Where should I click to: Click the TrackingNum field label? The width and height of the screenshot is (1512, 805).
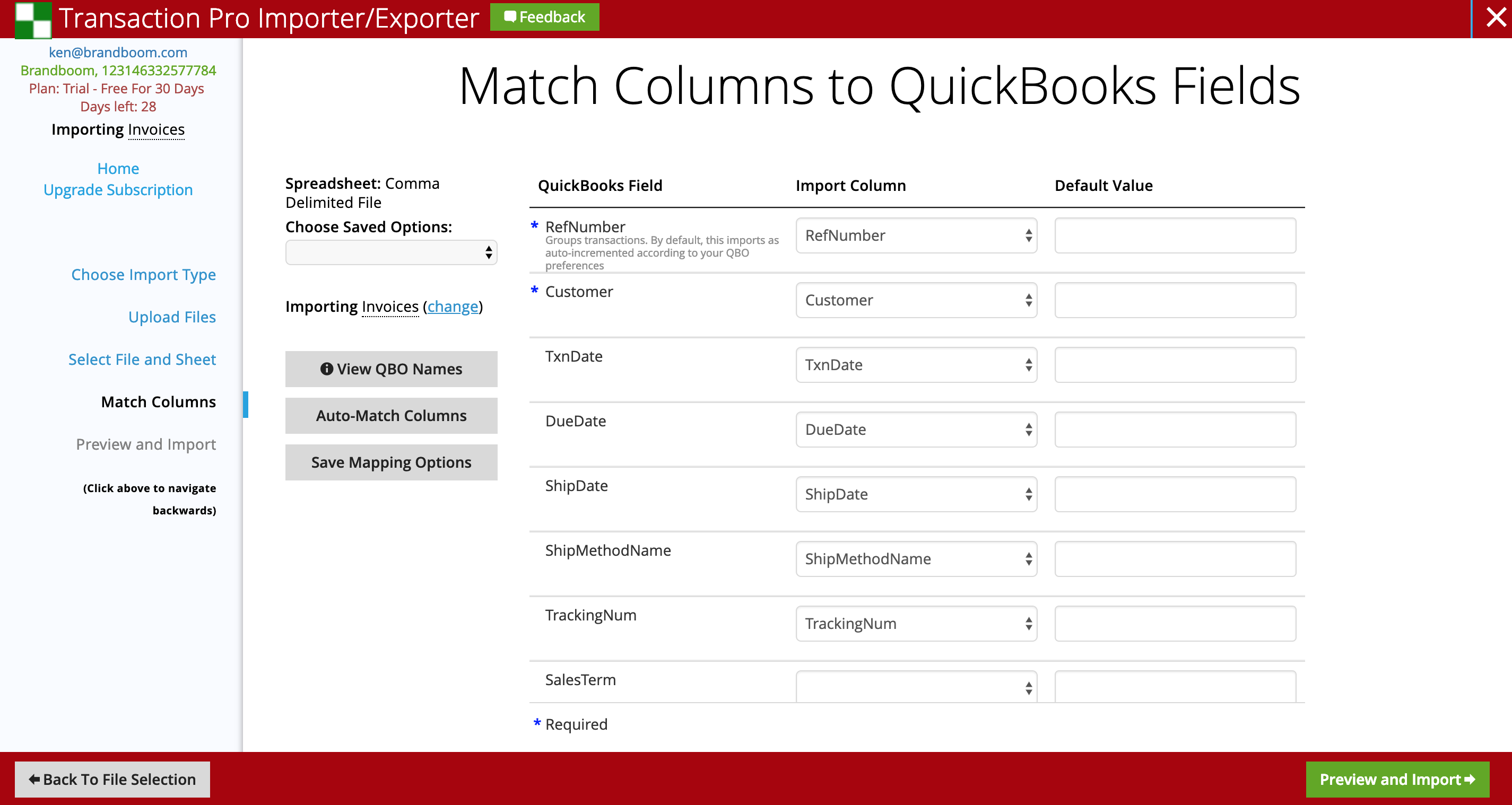pyautogui.click(x=590, y=615)
